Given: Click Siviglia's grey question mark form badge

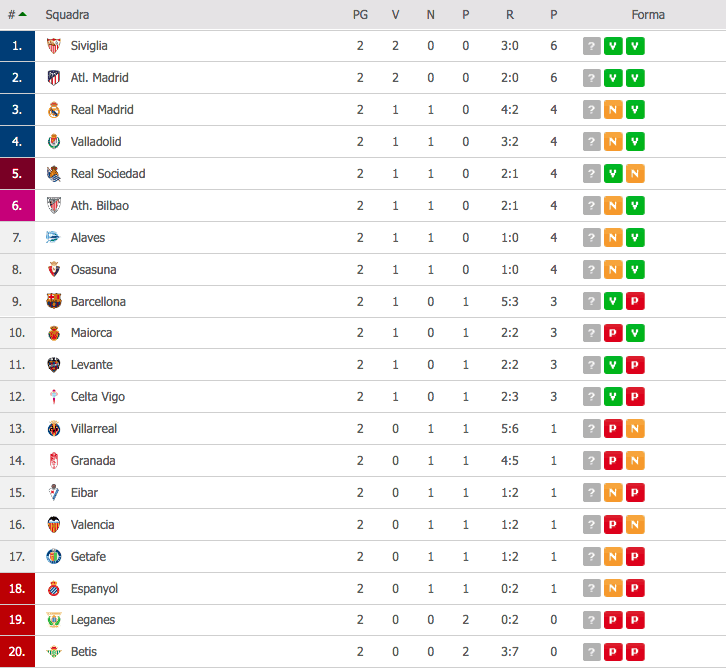Looking at the screenshot, I should [591, 46].
